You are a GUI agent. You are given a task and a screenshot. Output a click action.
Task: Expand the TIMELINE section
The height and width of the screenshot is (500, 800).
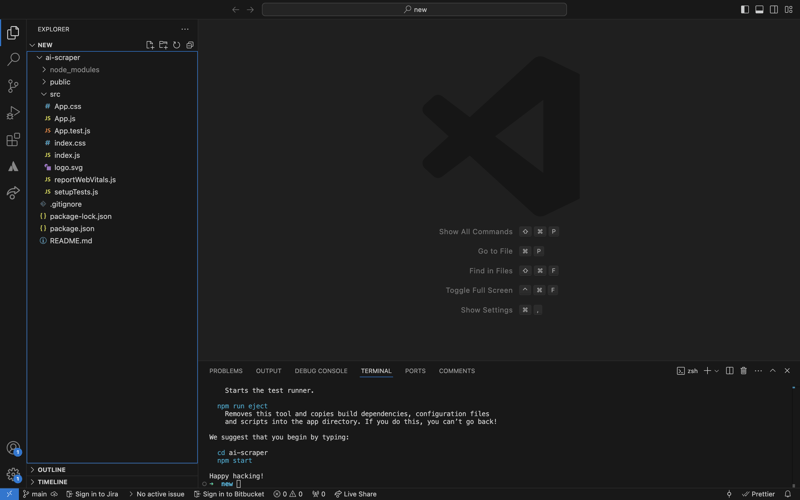click(x=32, y=482)
